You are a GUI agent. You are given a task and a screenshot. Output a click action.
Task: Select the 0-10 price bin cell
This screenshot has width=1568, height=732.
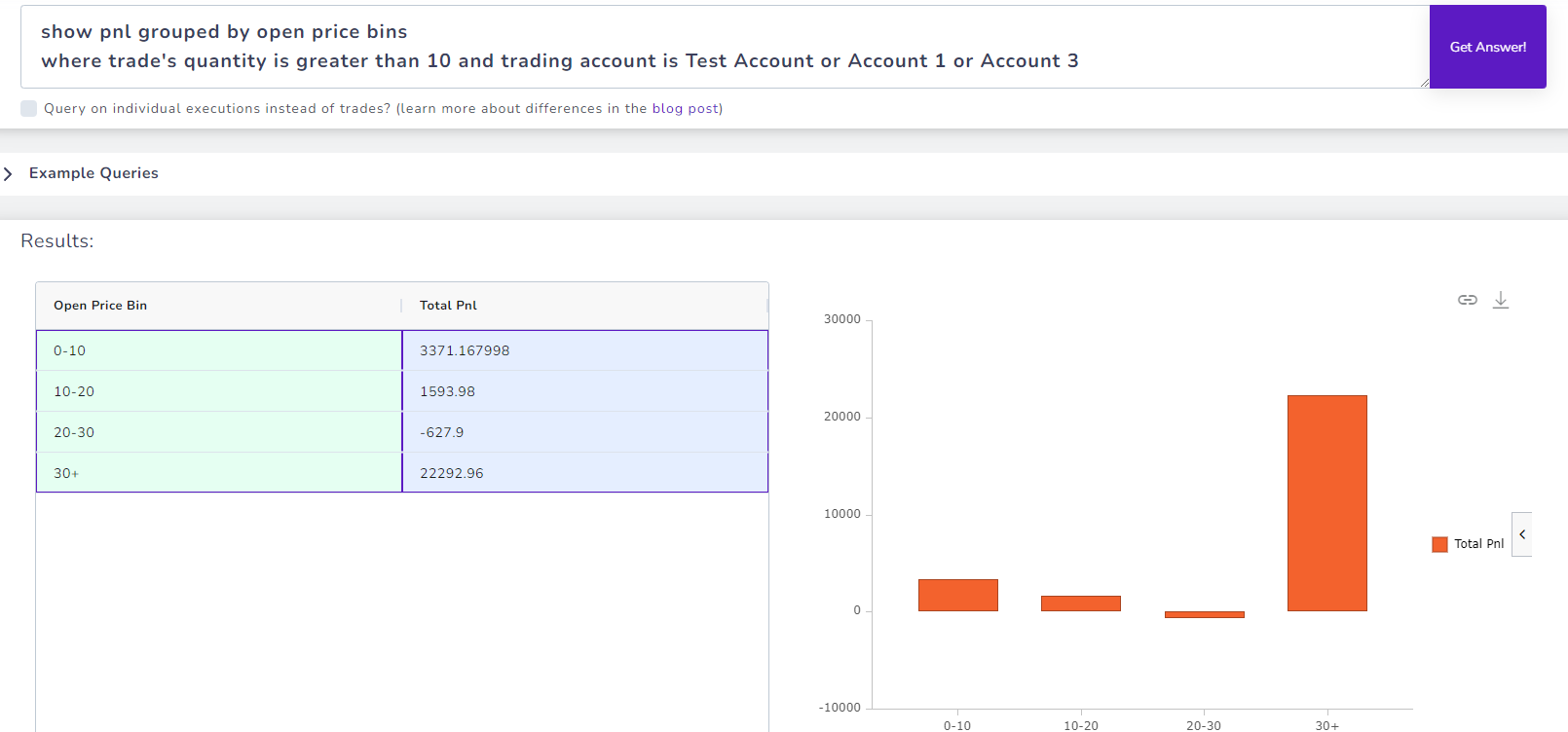pos(219,350)
